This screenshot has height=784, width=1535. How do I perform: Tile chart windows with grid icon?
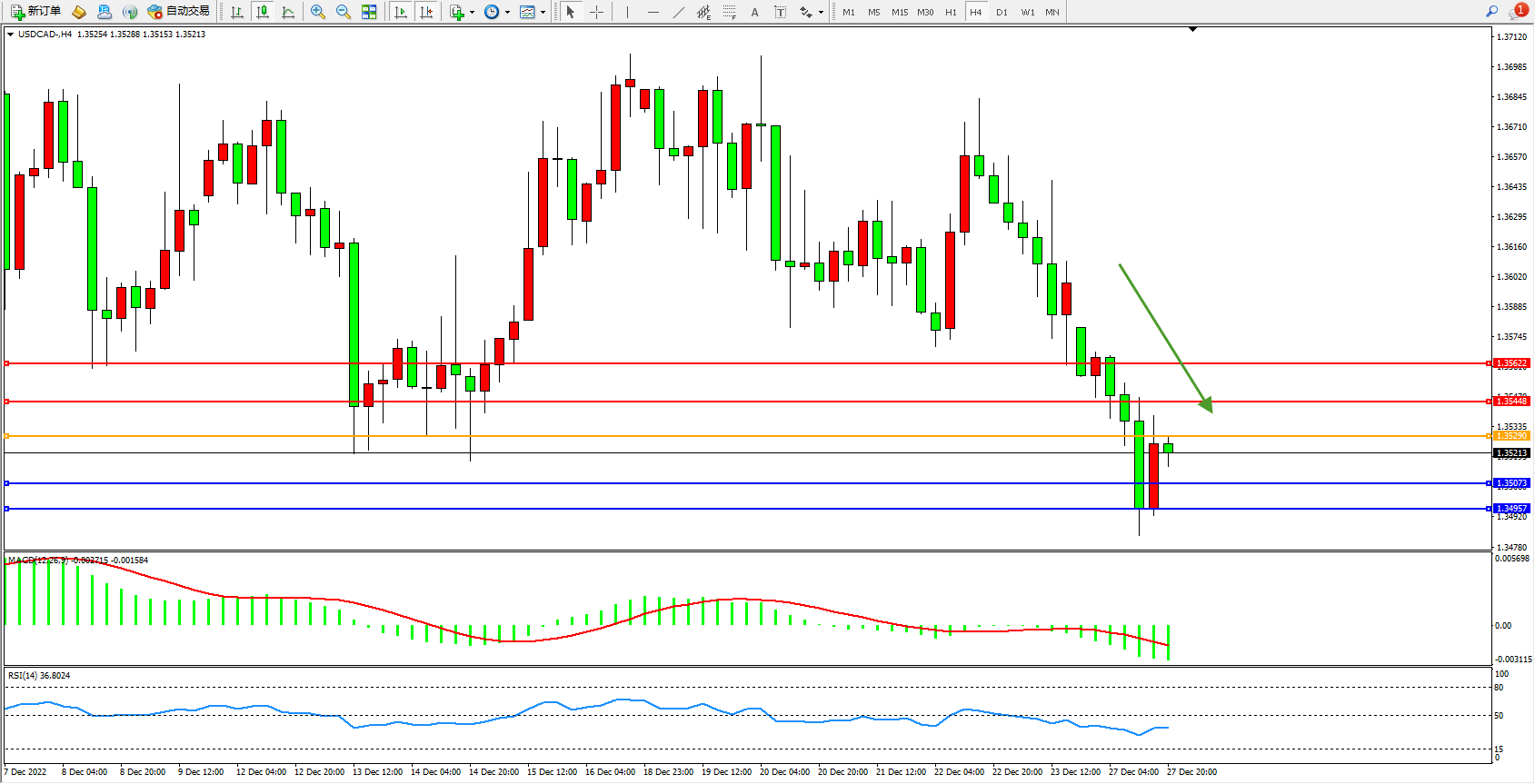[x=369, y=12]
